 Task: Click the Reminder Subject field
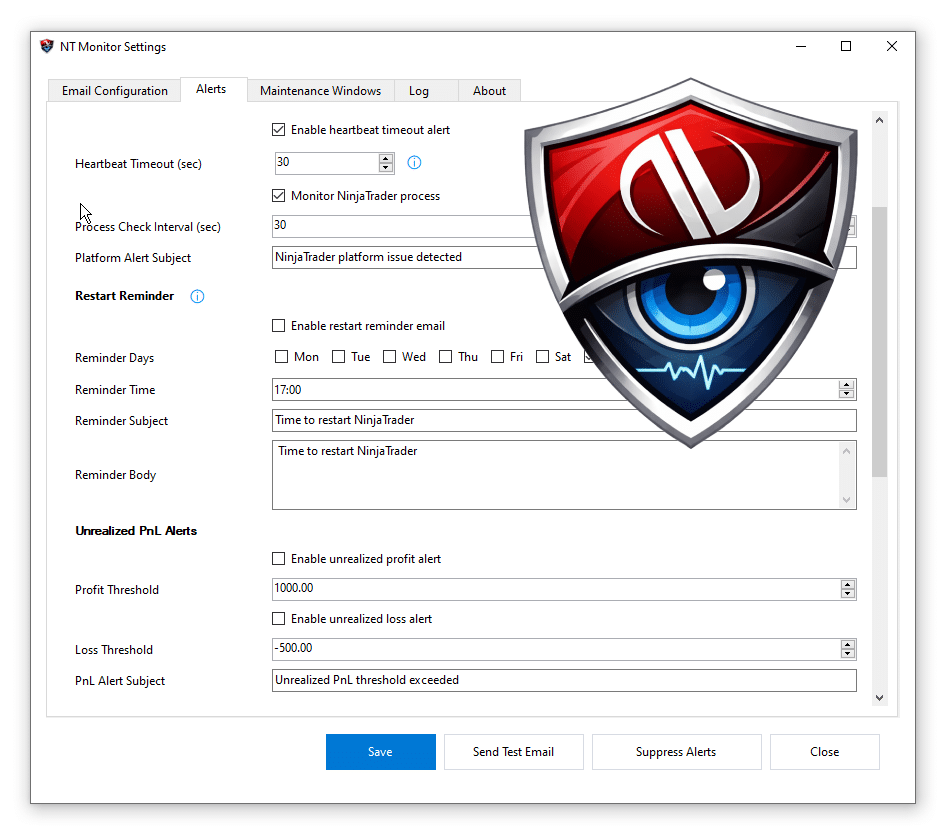pyautogui.click(x=564, y=420)
